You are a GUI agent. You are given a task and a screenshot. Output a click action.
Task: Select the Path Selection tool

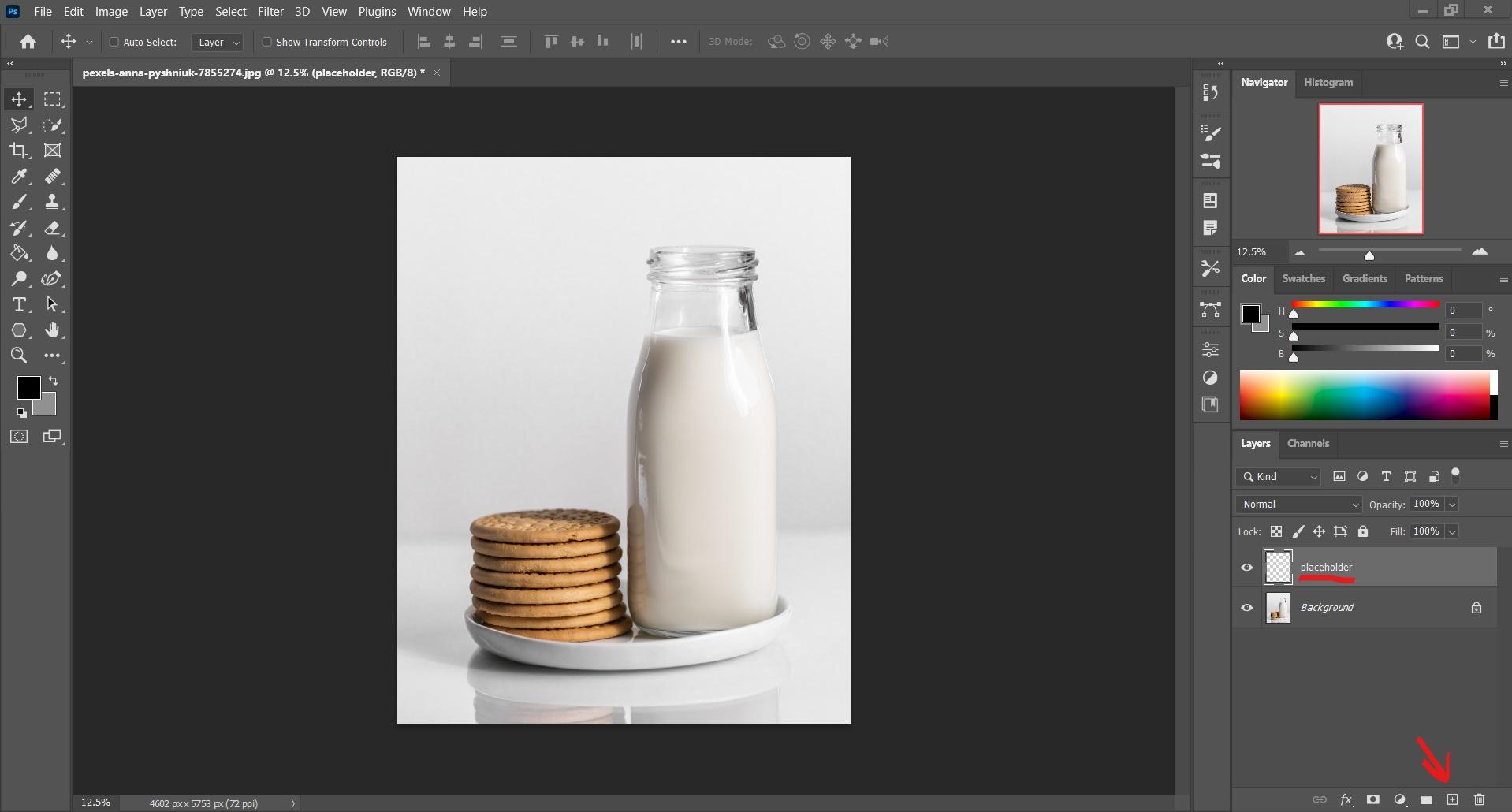53,305
